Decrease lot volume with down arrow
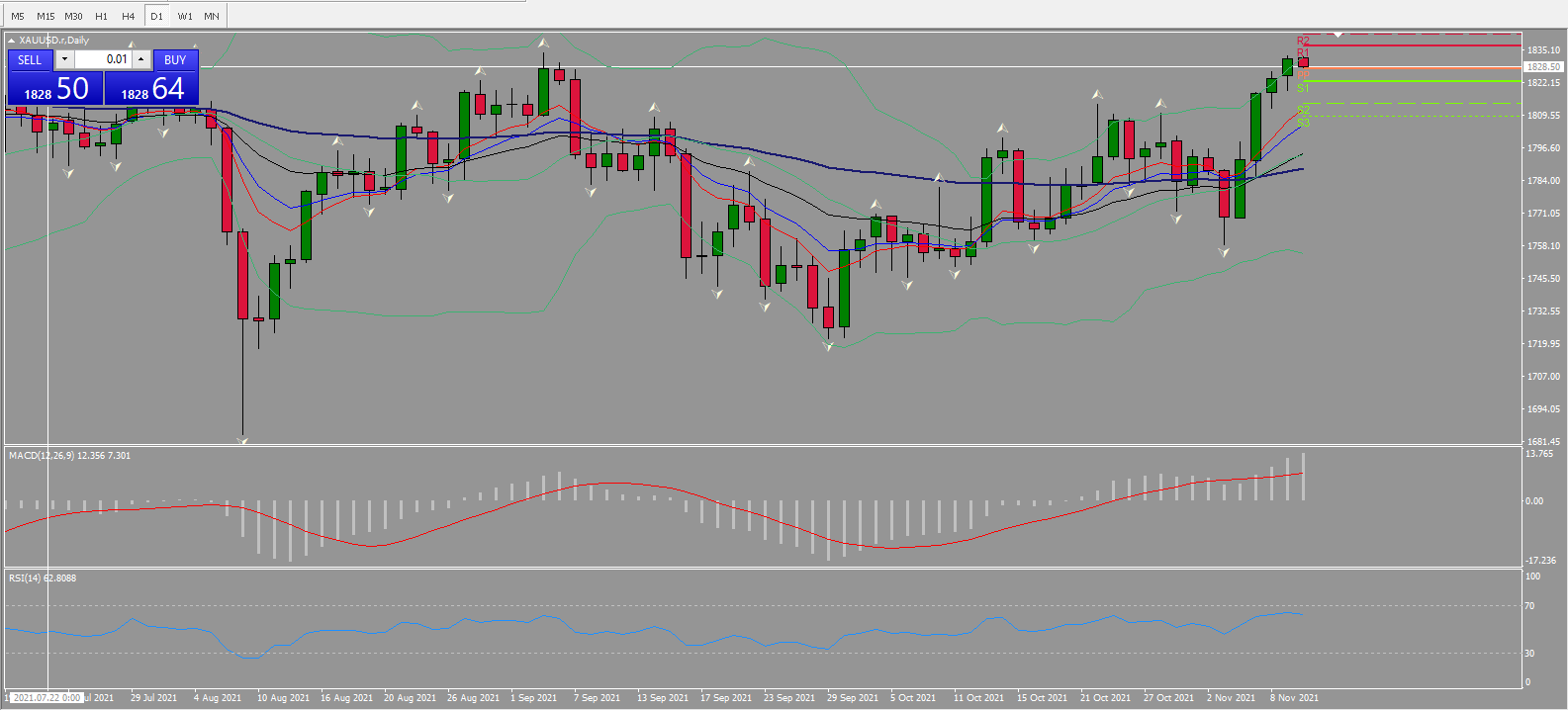This screenshot has height=711, width=1568. click(x=64, y=59)
